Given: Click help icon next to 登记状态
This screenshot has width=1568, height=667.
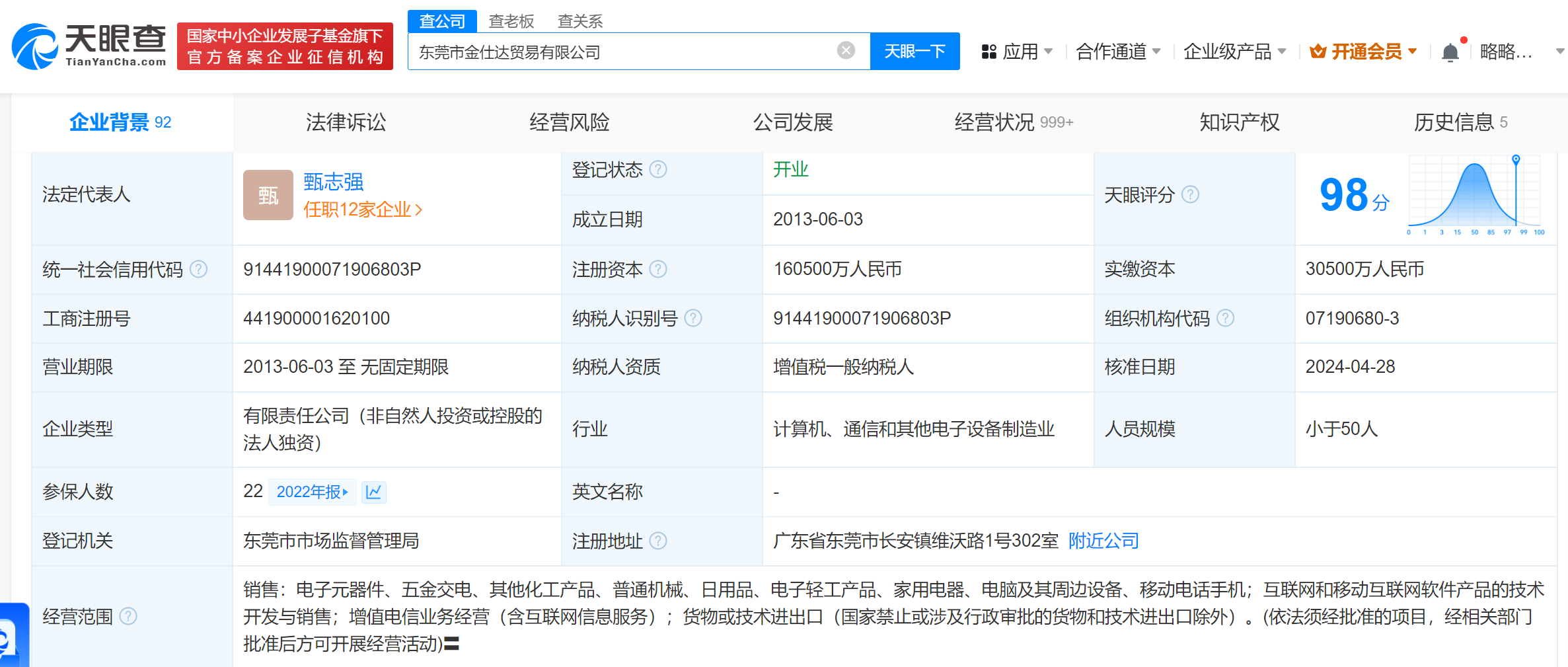Looking at the screenshot, I should coord(658,170).
